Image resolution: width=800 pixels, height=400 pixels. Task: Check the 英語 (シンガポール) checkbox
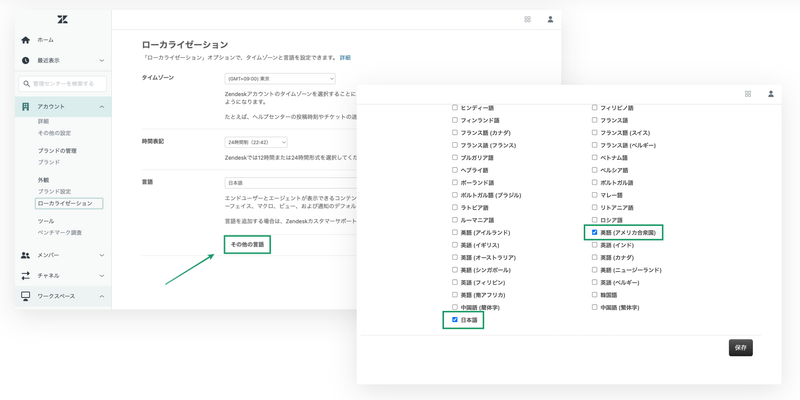(x=455, y=270)
